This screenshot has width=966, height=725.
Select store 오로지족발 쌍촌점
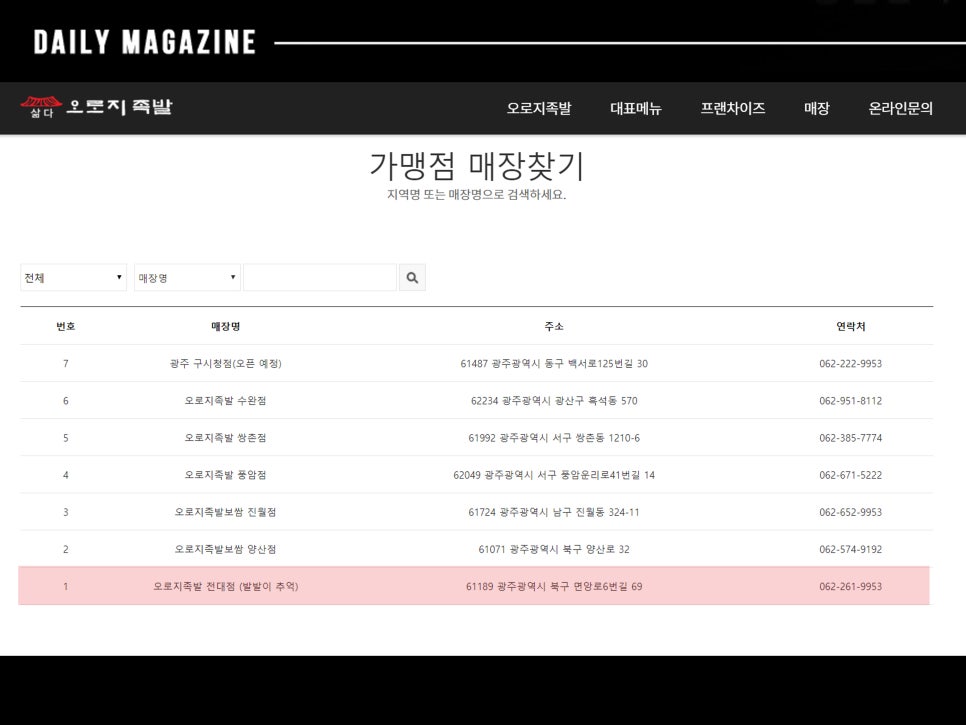point(225,438)
